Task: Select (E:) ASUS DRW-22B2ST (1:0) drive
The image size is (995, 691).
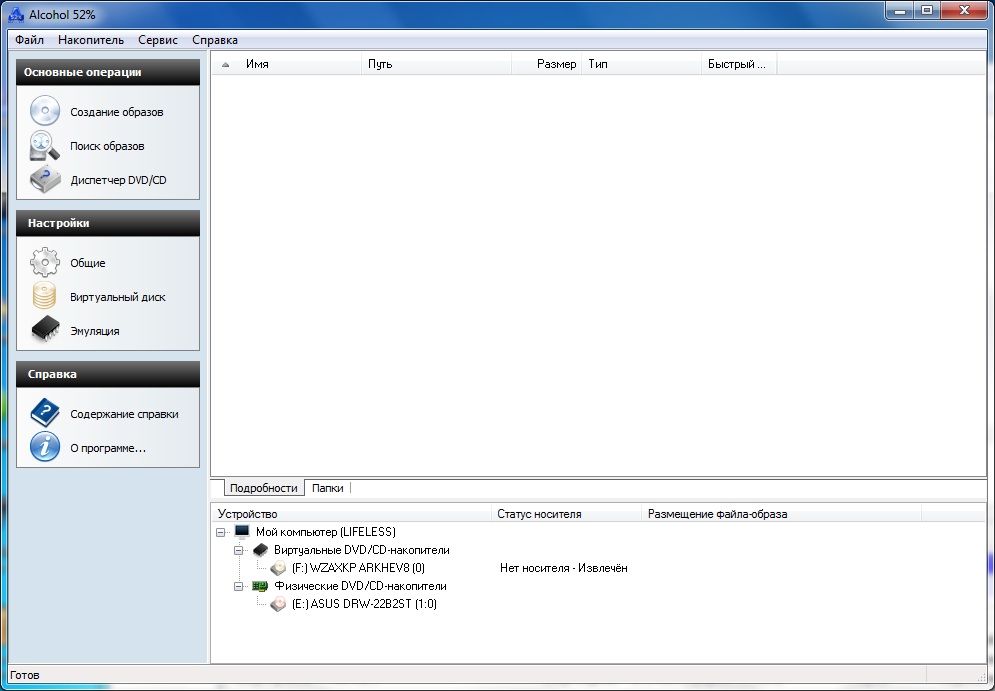Action: click(364, 604)
